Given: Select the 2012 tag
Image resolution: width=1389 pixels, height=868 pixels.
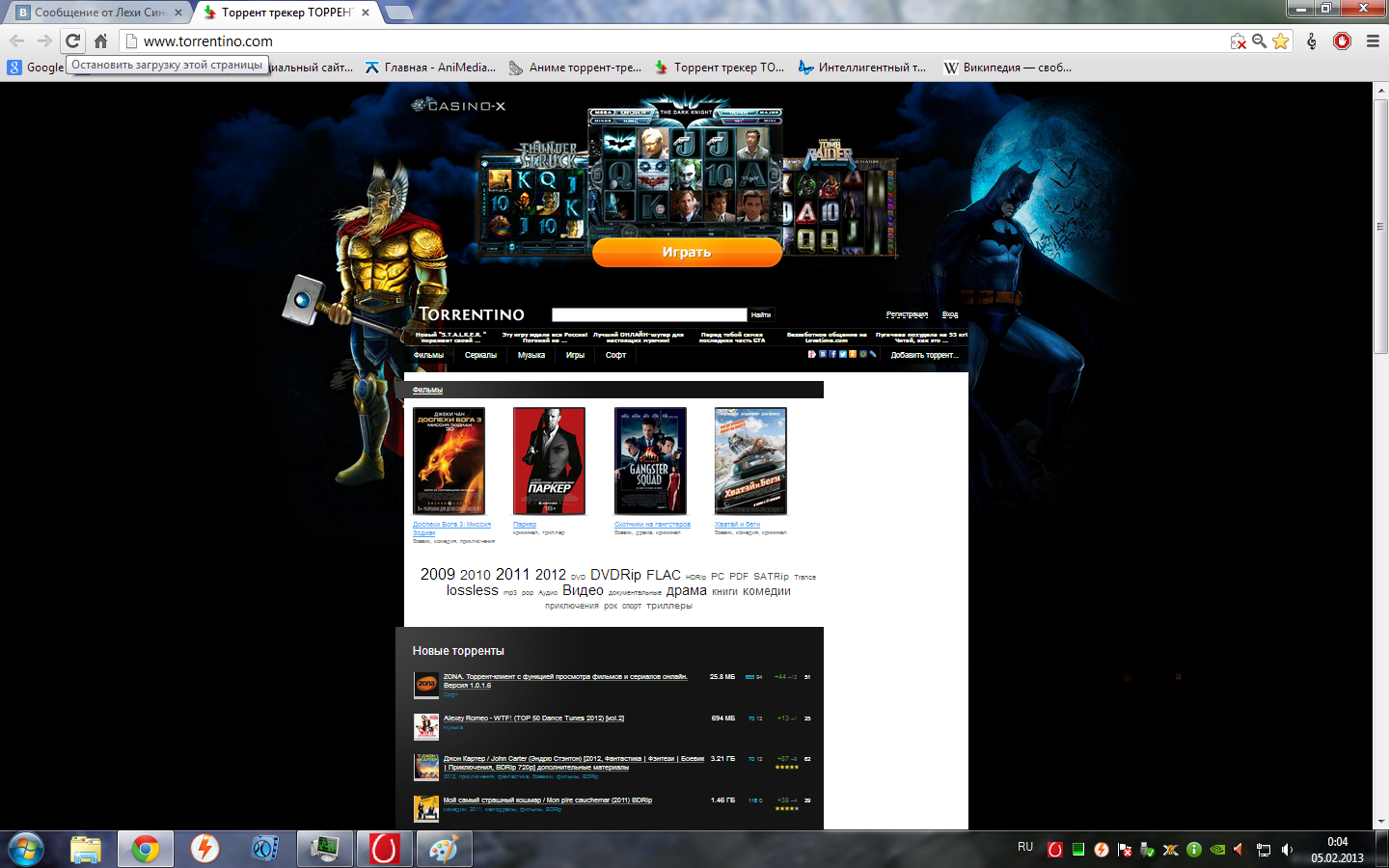Looking at the screenshot, I should (550, 575).
